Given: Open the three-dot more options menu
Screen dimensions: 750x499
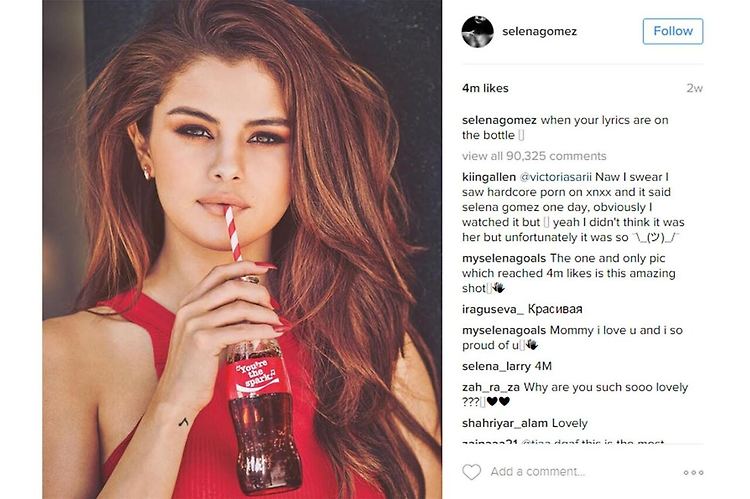Looking at the screenshot, I should 693,472.
